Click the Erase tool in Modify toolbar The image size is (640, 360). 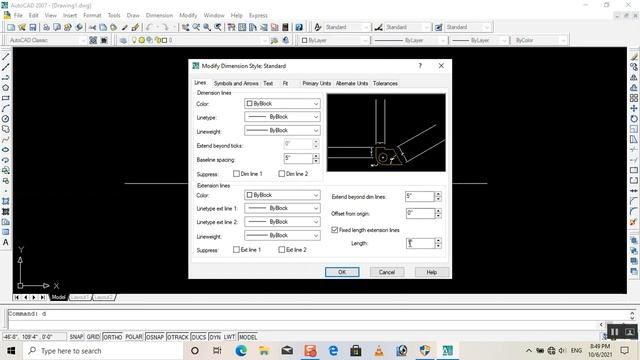point(633,57)
